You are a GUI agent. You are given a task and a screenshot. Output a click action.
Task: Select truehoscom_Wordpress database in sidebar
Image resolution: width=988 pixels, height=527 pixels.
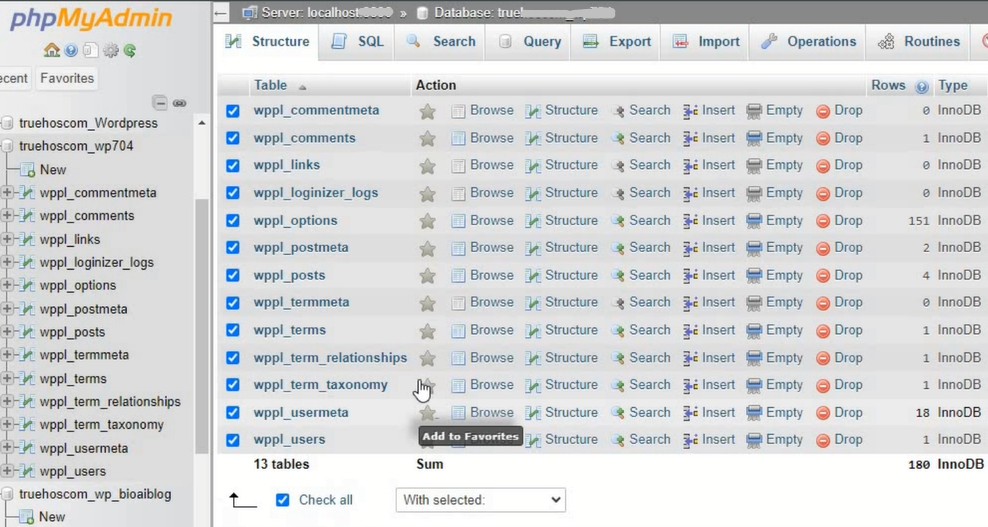point(88,123)
